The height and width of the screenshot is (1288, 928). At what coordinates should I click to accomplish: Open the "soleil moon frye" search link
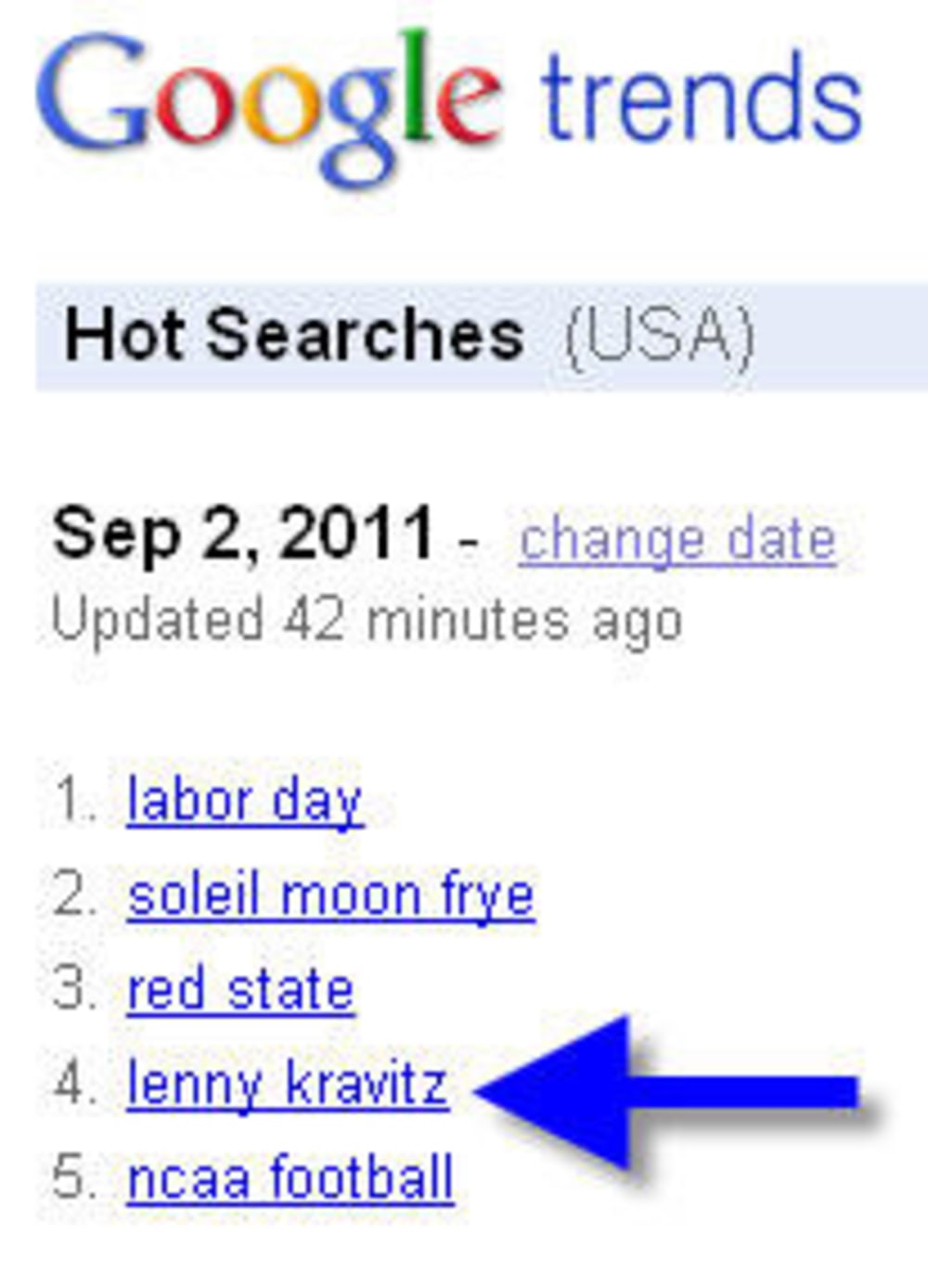pos(330,896)
